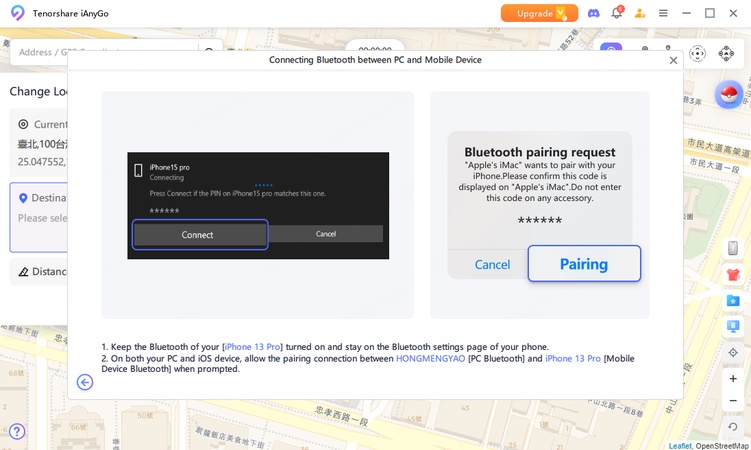The width and height of the screenshot is (751, 450).
Task: Click Connect in the PC pairing illustration
Action: pyautogui.click(x=200, y=235)
